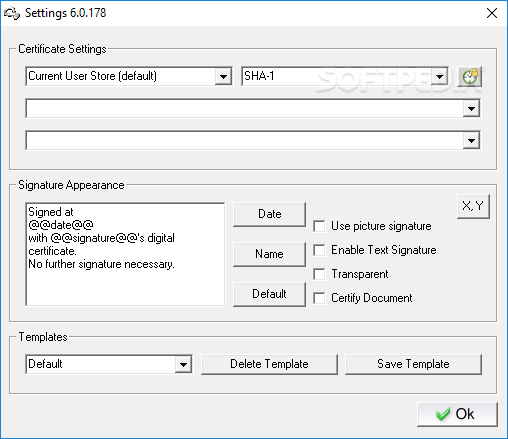The height and width of the screenshot is (439, 508).
Task: Click the 'Signed at' text line
Action: point(51,212)
